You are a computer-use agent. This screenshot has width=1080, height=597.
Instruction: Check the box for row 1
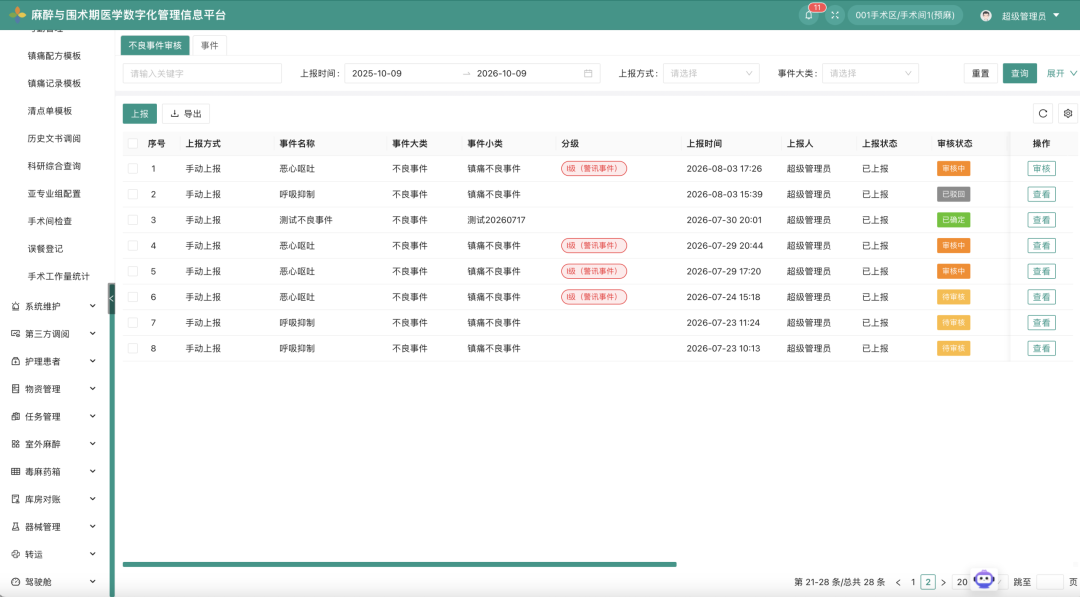click(133, 169)
